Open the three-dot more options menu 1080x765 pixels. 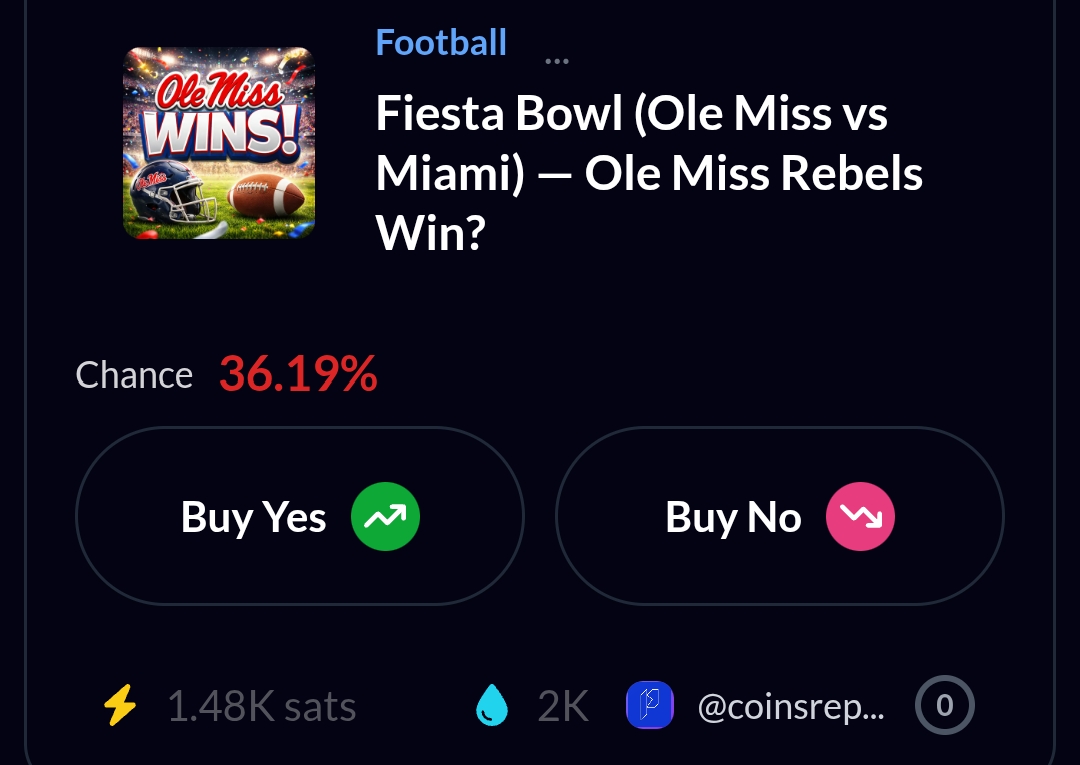tap(556, 61)
